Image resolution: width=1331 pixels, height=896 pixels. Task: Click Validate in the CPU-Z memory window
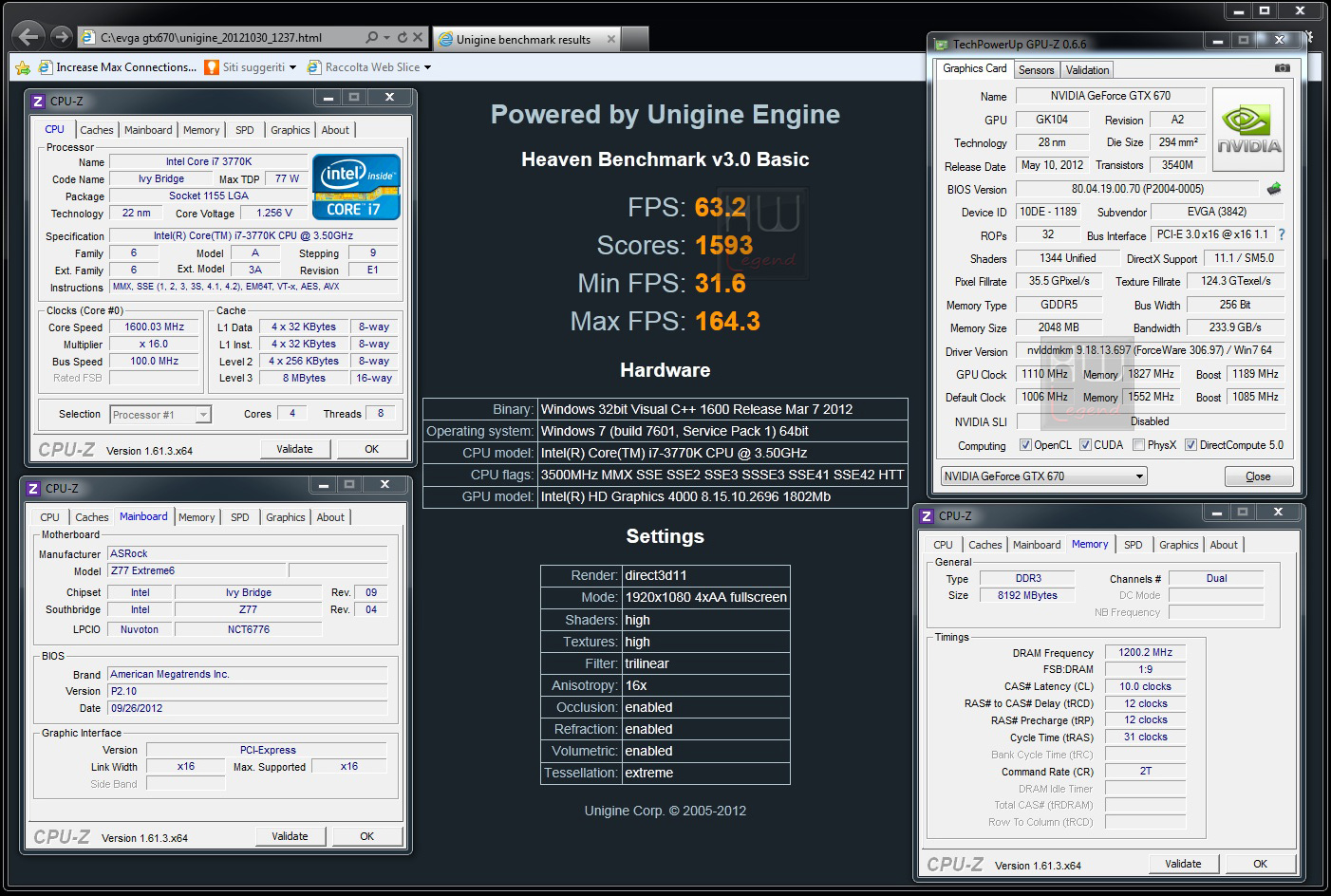[x=1184, y=864]
